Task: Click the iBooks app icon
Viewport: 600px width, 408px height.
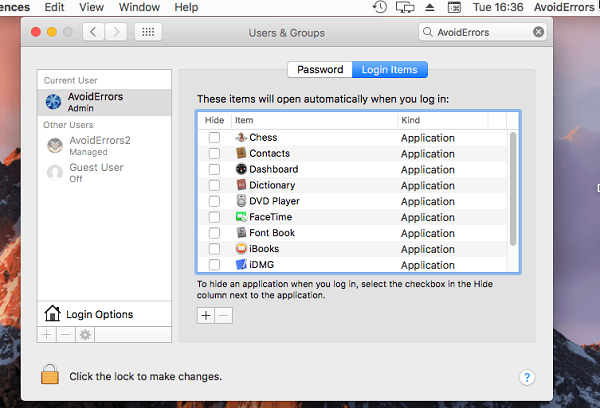Action: click(241, 249)
